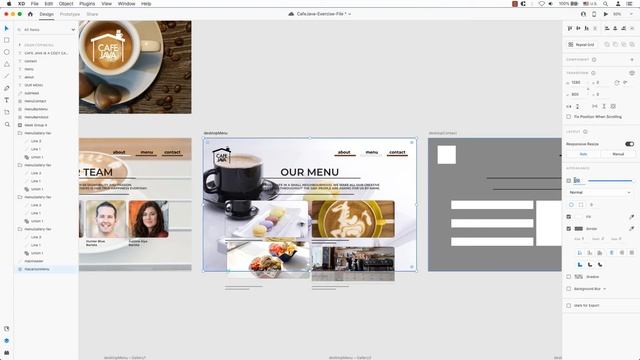This screenshot has width=640, height=360.
Task: Click the Fill eyedropper icon
Action: pyautogui.click(x=631, y=217)
